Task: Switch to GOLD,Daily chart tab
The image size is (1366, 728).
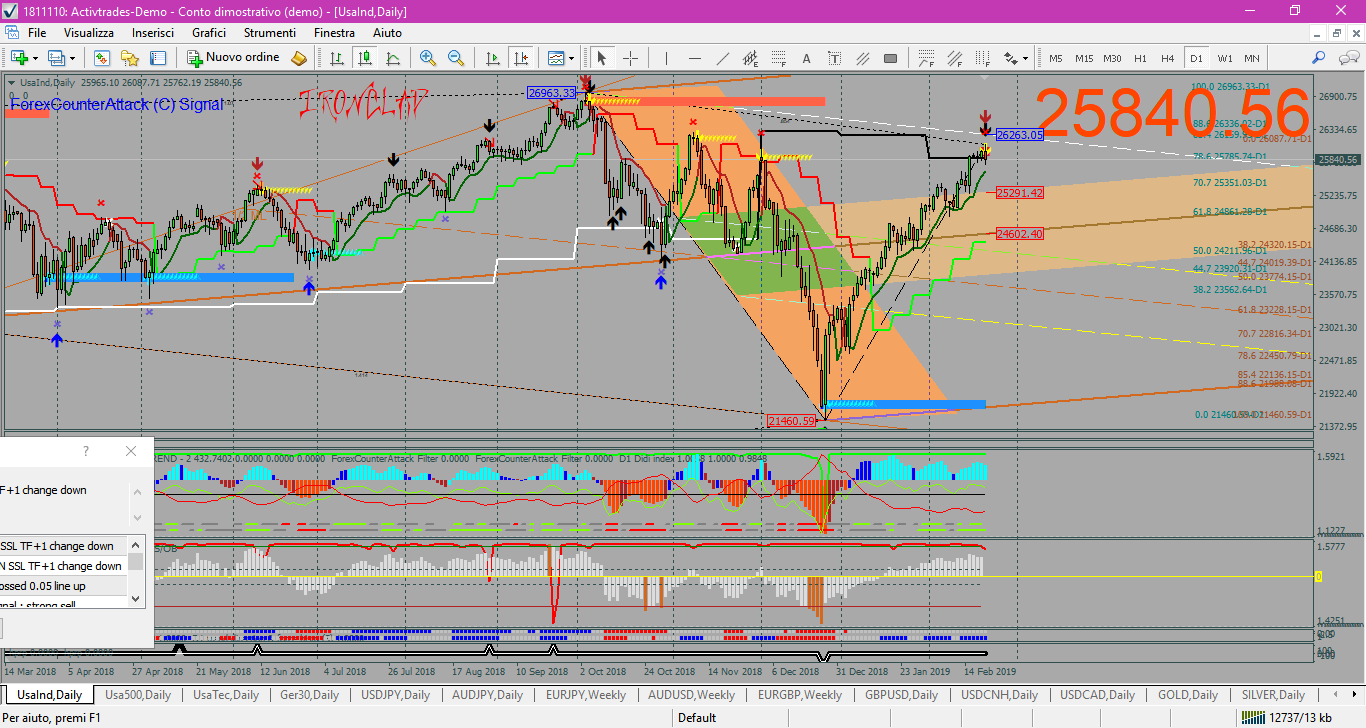Action: click(1188, 694)
